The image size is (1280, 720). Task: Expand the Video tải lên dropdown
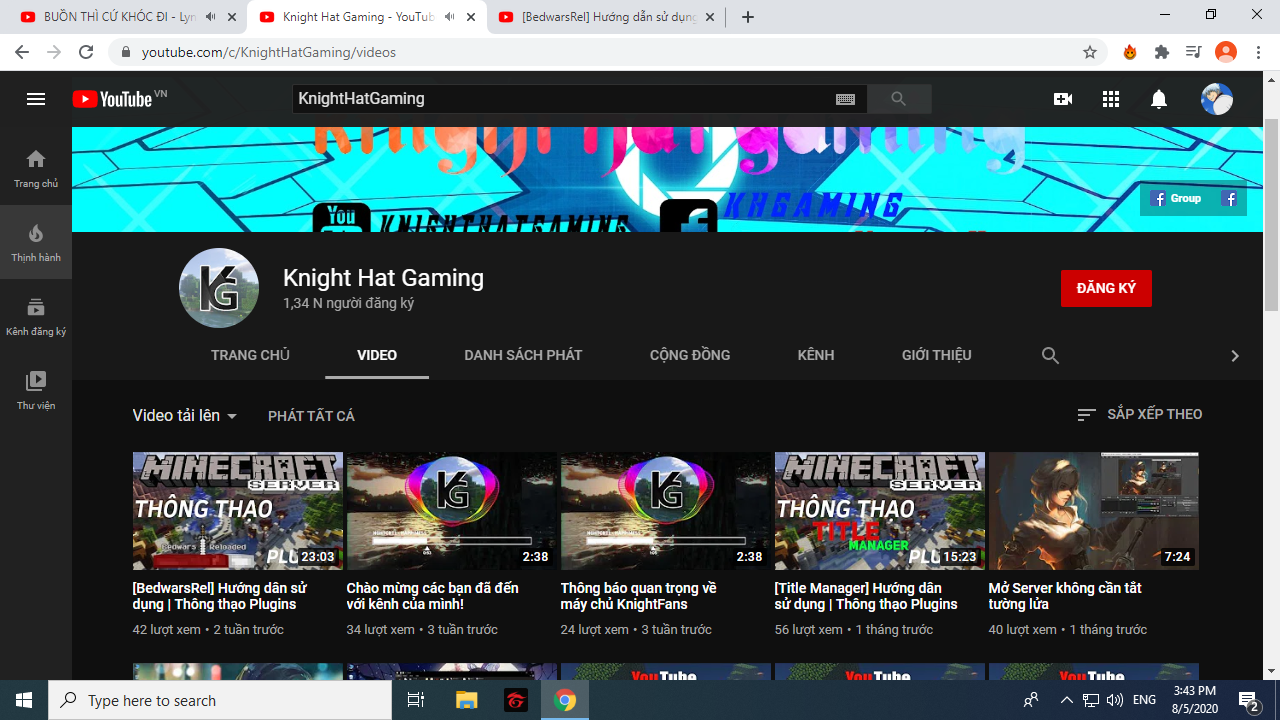click(x=185, y=416)
